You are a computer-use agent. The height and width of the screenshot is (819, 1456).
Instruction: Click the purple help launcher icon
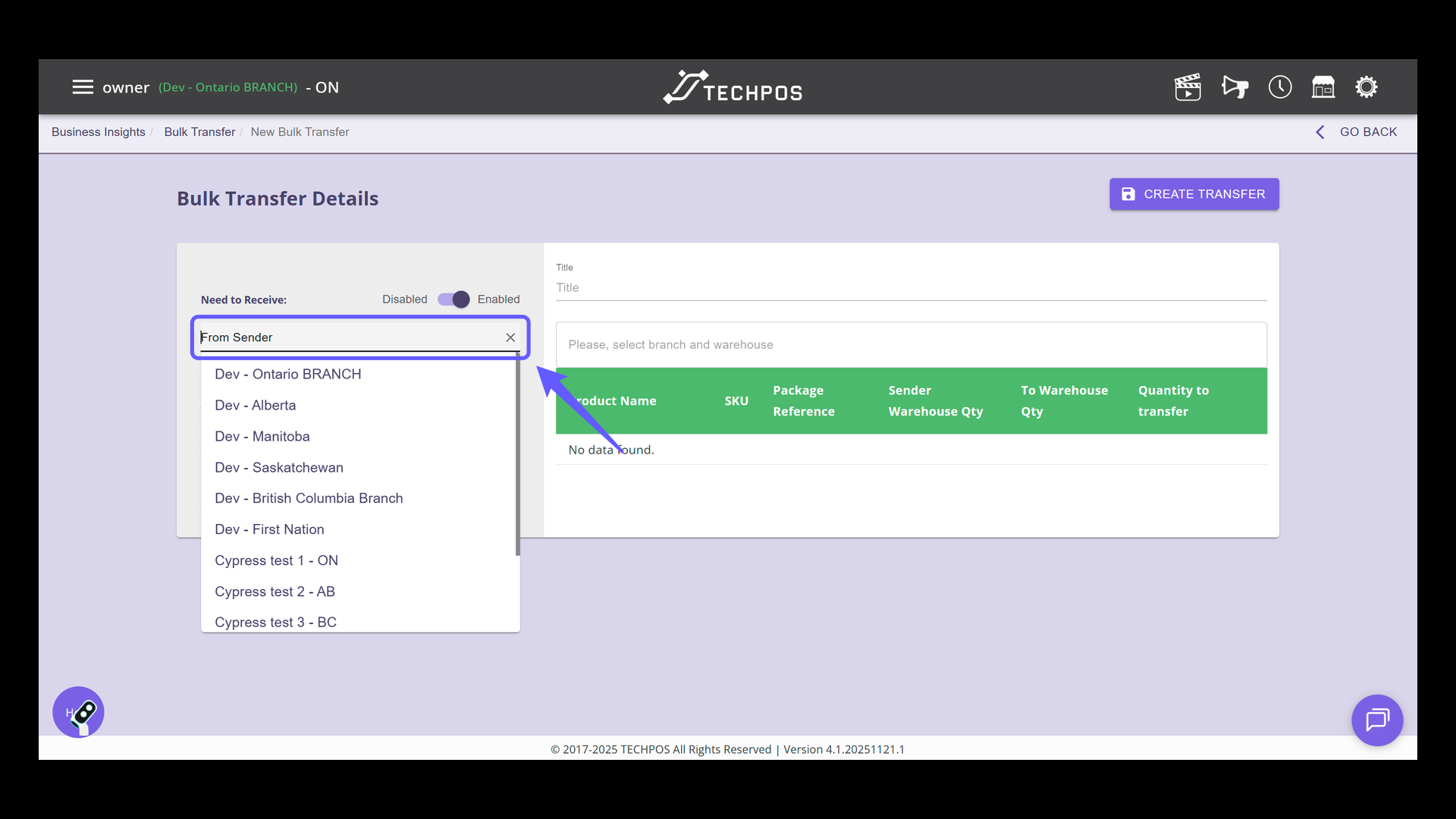pyautogui.click(x=78, y=712)
